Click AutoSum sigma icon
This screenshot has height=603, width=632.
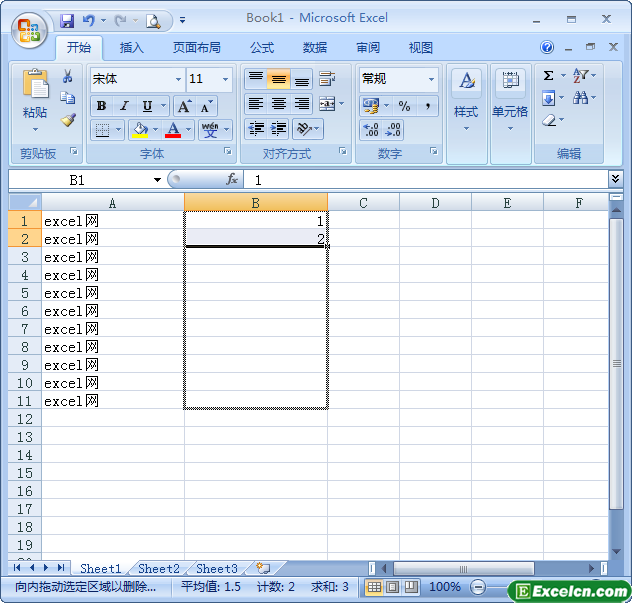click(x=548, y=75)
